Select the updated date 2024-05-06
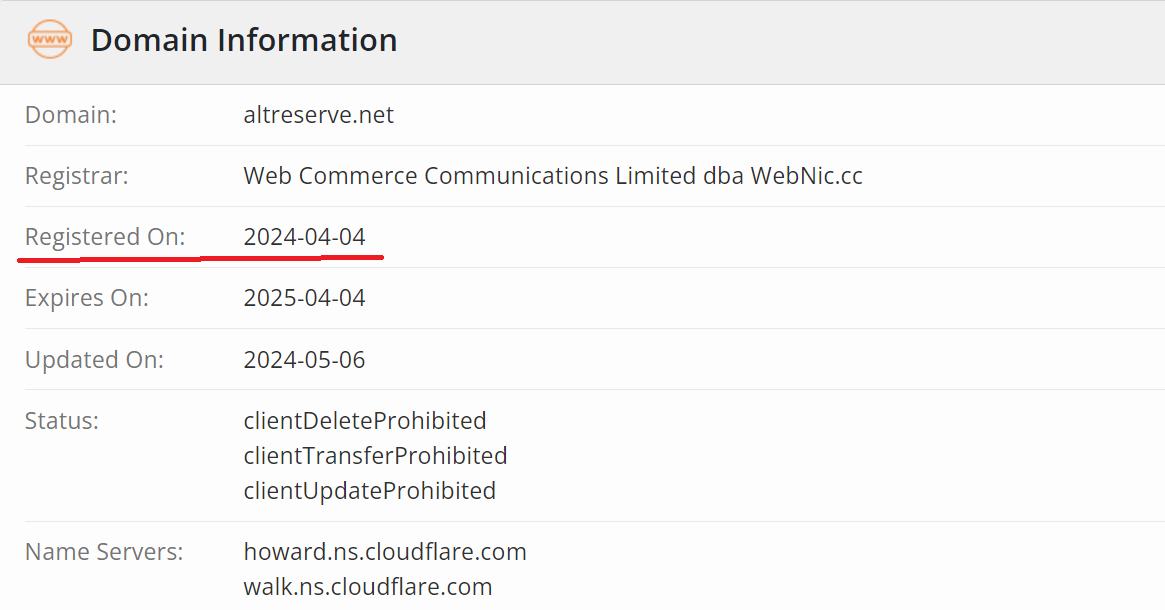This screenshot has width=1165, height=610. pyautogui.click(x=304, y=360)
